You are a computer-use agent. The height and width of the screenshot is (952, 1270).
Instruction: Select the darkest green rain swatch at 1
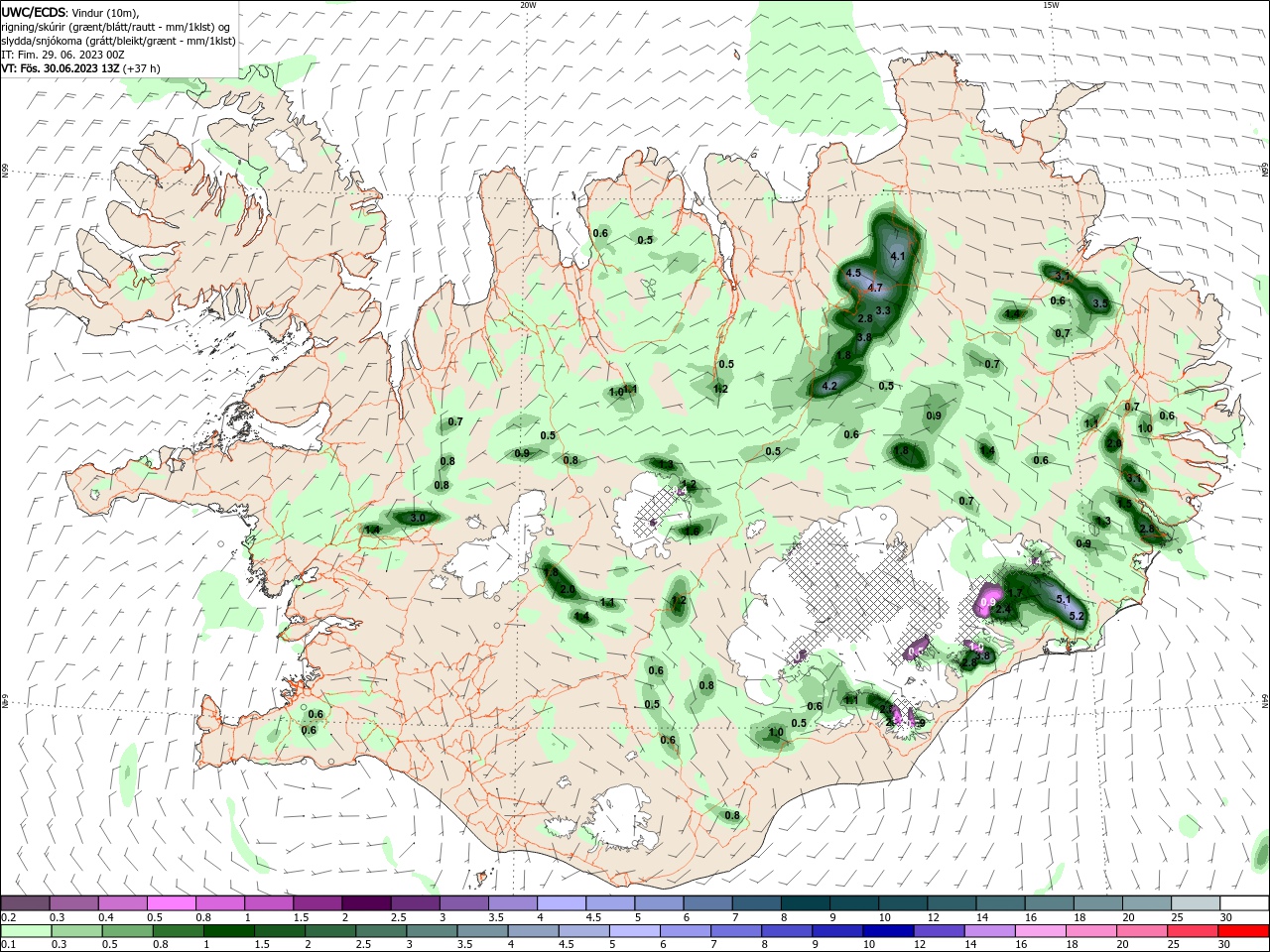point(229,931)
